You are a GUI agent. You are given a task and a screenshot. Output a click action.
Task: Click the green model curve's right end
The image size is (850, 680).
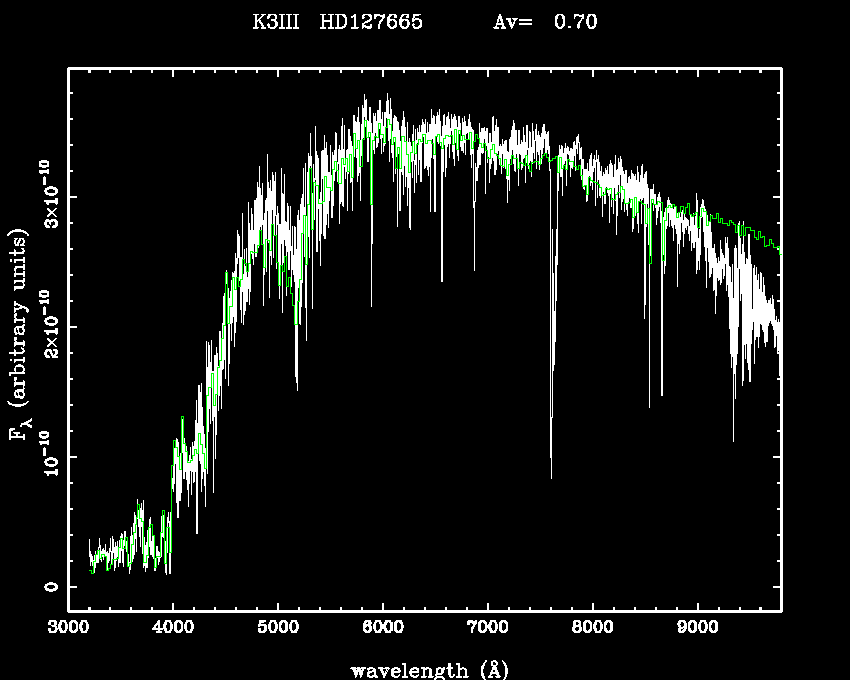pyautogui.click(x=779, y=251)
